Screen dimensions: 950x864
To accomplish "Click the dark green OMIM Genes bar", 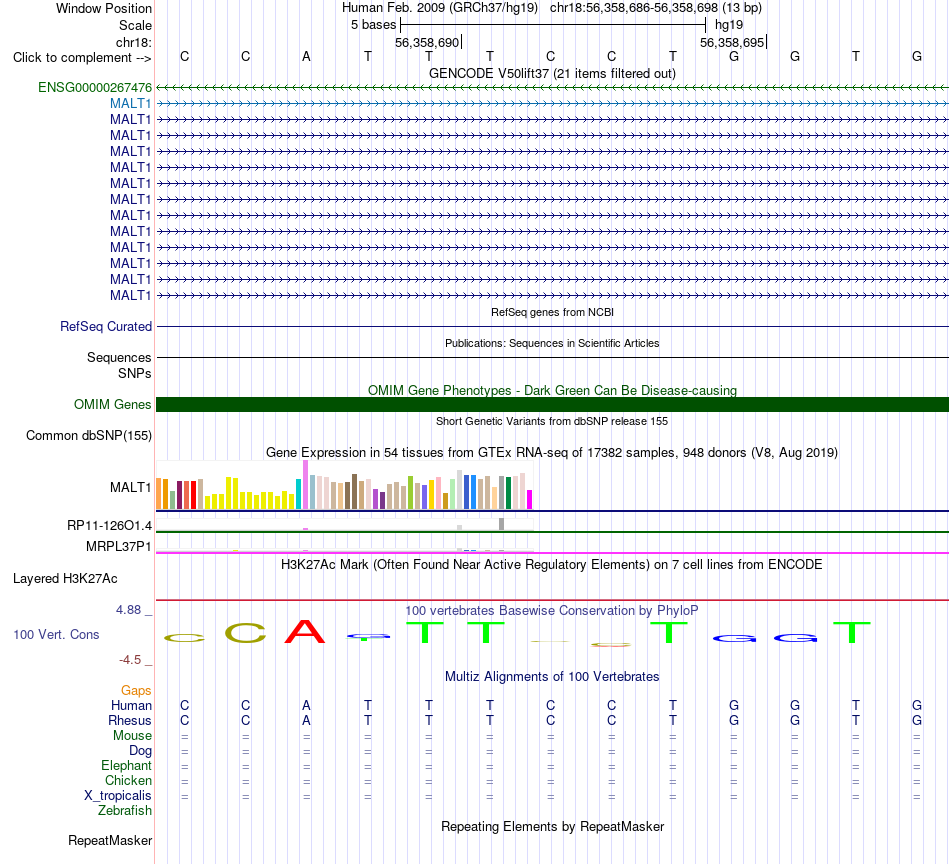I will [552, 404].
